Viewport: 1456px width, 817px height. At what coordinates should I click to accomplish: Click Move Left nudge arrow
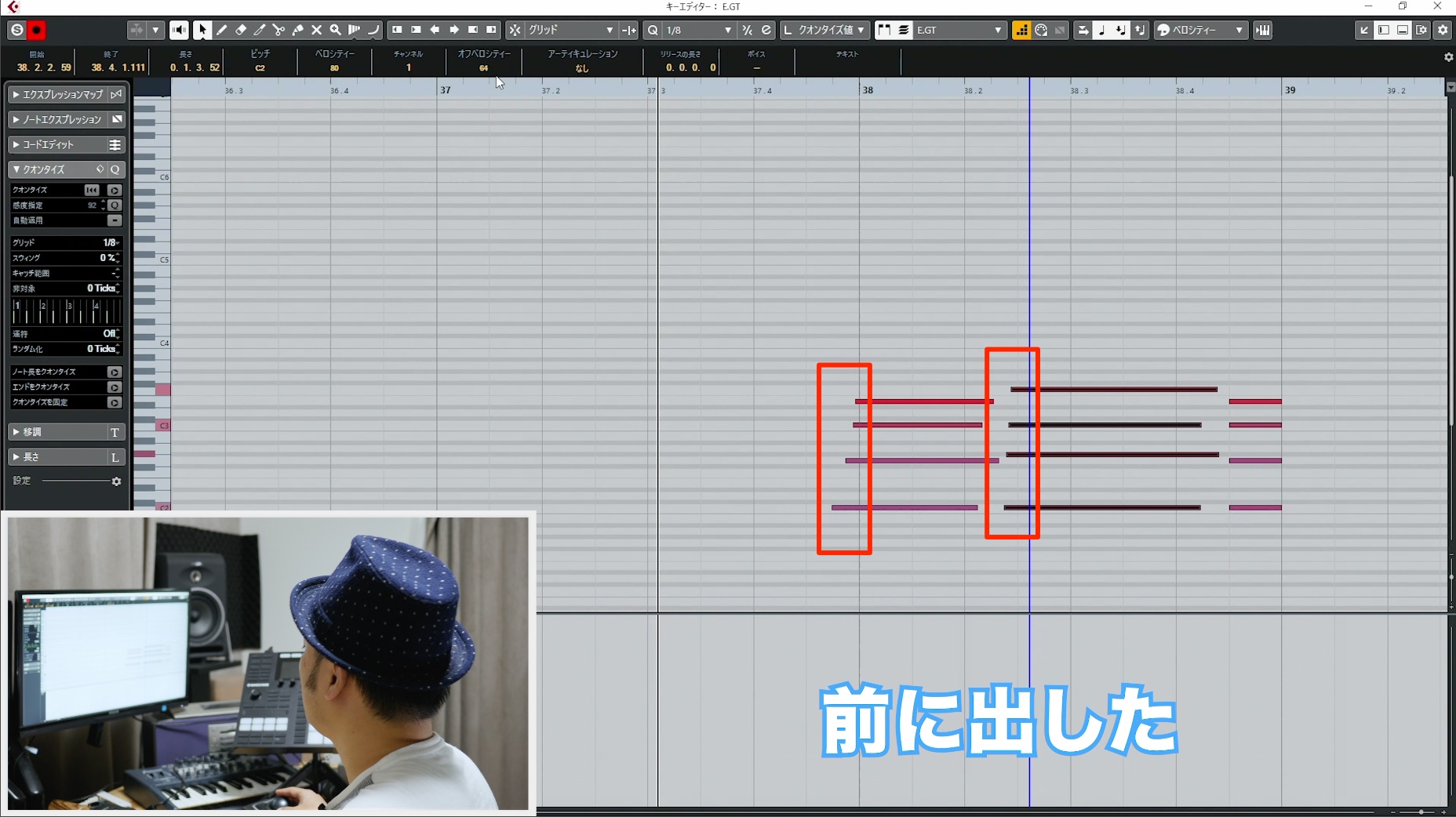435,30
